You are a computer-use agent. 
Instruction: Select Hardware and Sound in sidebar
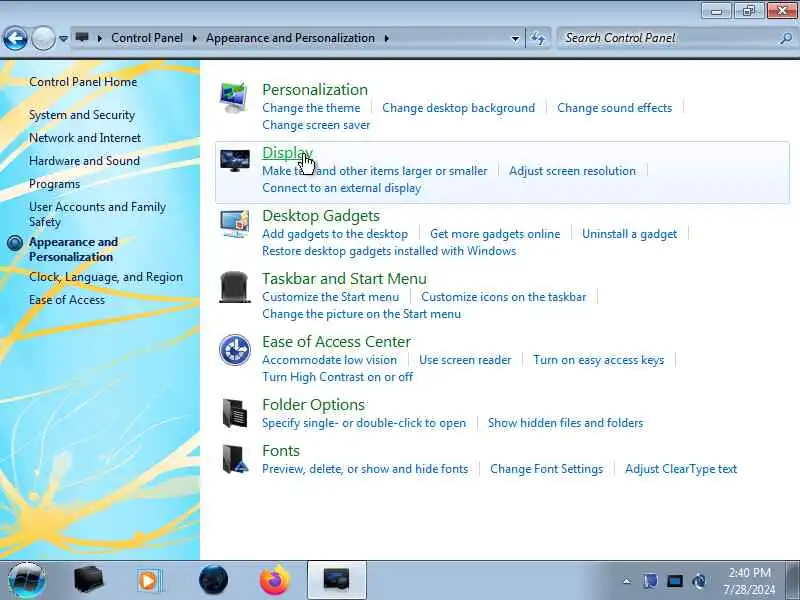[85, 161]
